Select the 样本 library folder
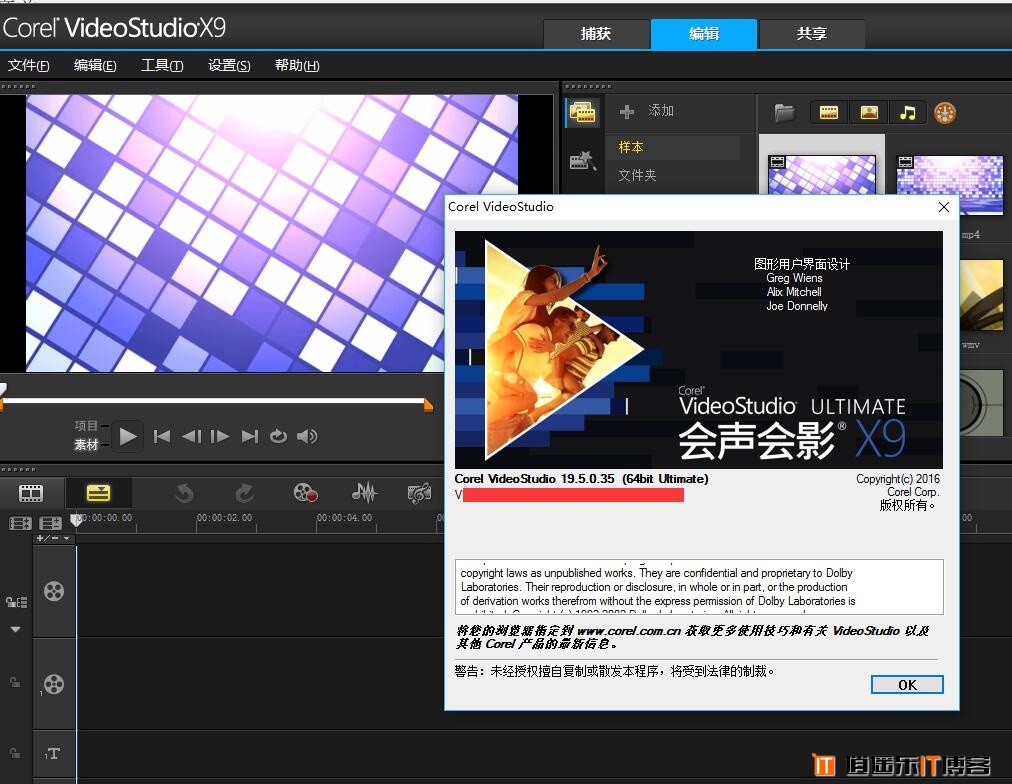Image resolution: width=1012 pixels, height=784 pixels. 673,147
